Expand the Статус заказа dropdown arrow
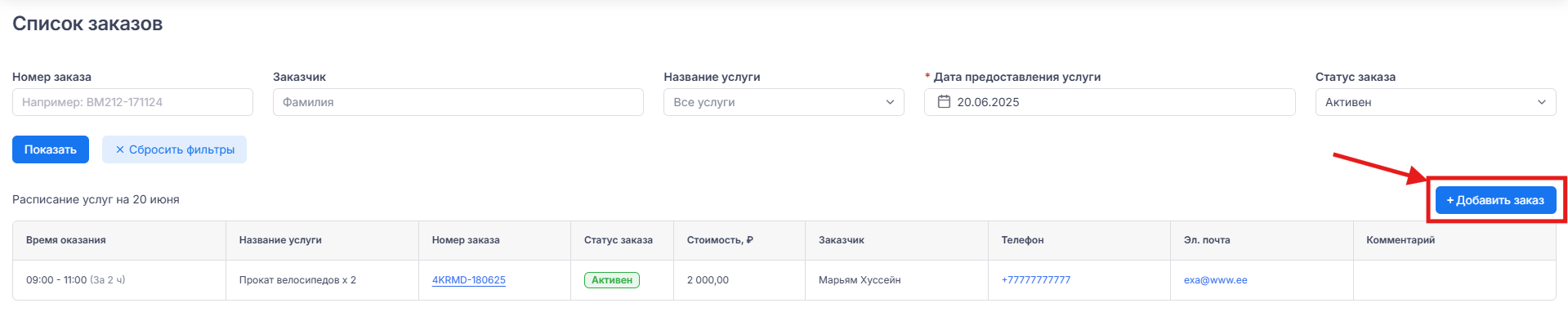The image size is (1568, 312). tap(1542, 102)
